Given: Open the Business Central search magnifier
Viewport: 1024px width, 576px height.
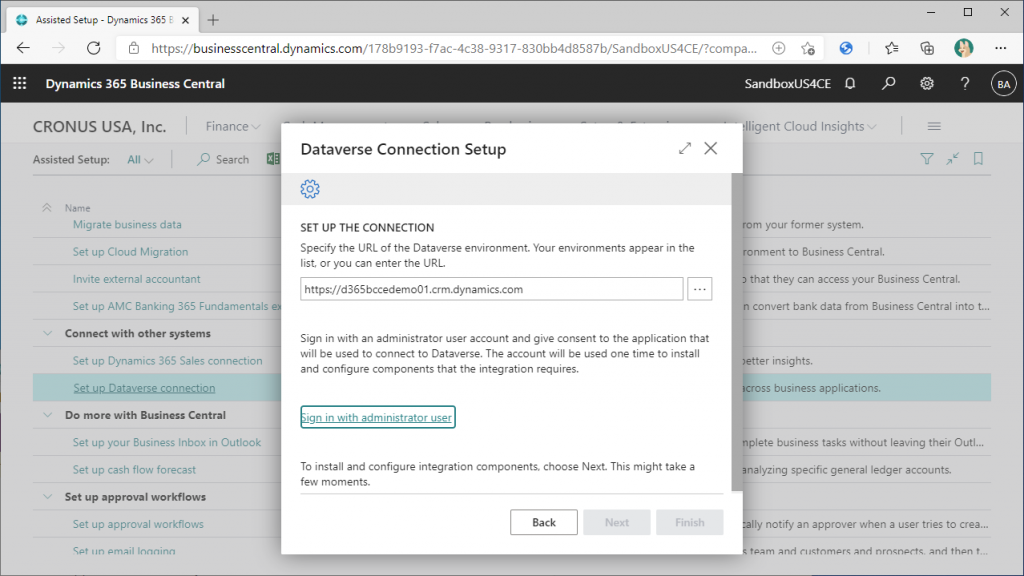Looking at the screenshot, I should (x=888, y=84).
